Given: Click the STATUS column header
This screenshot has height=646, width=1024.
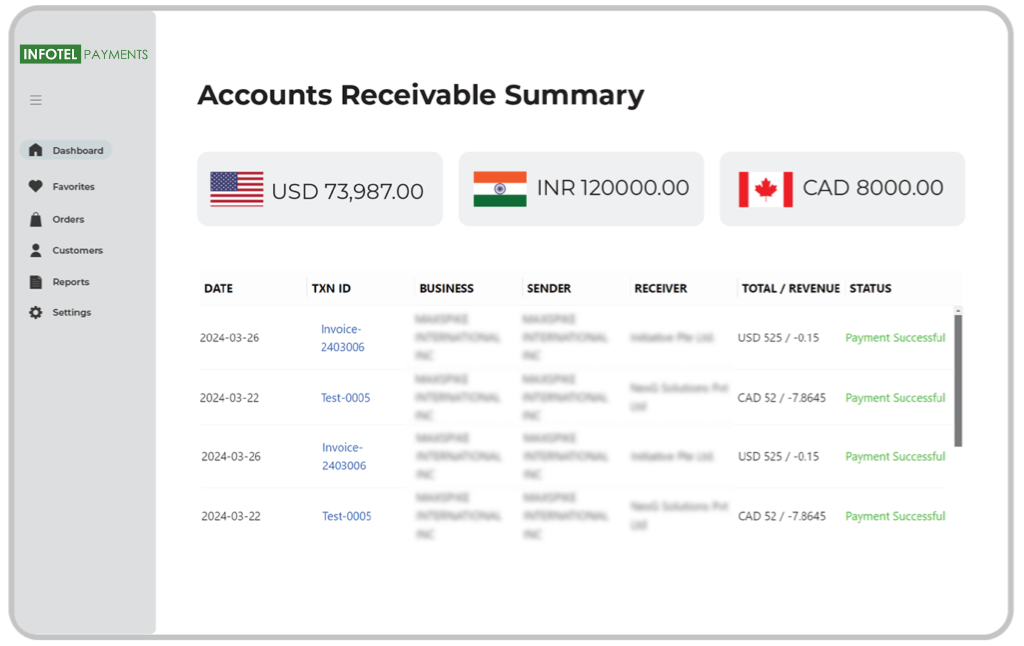Looking at the screenshot, I should (870, 288).
